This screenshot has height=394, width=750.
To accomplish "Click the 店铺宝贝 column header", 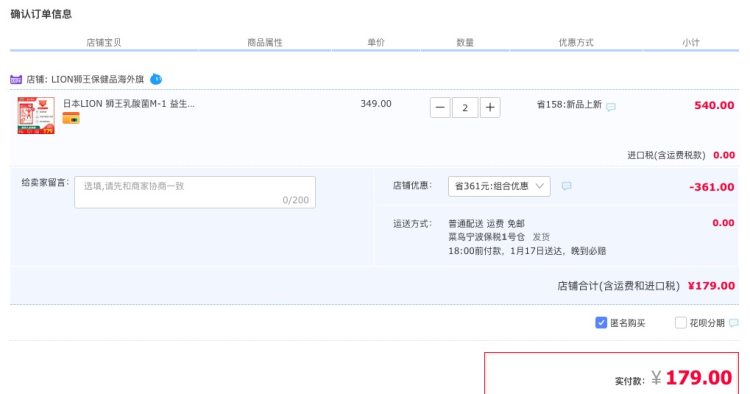I will tap(104, 43).
